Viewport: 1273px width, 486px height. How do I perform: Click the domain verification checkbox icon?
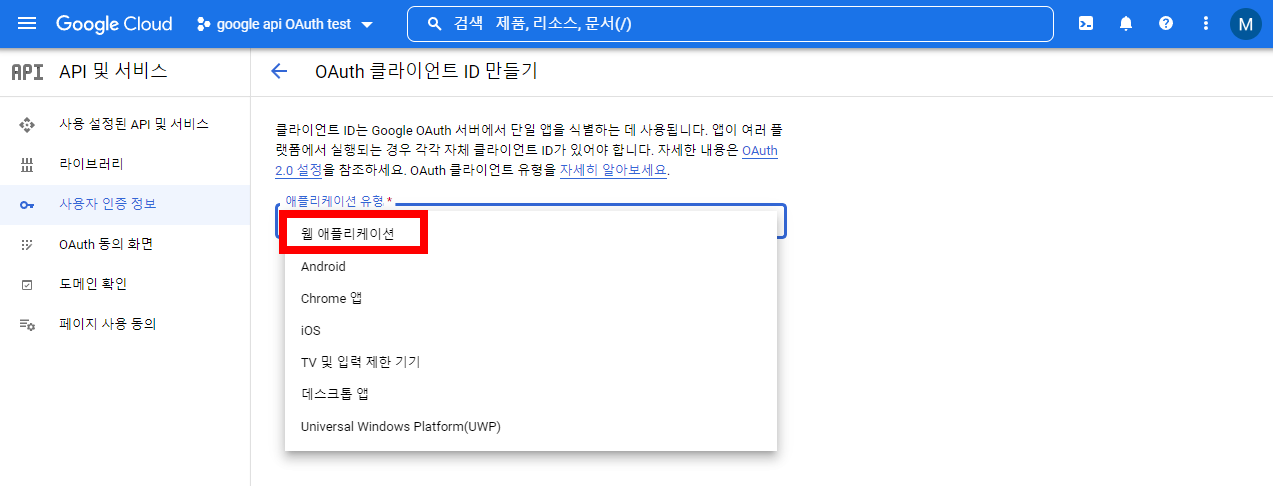point(27,285)
